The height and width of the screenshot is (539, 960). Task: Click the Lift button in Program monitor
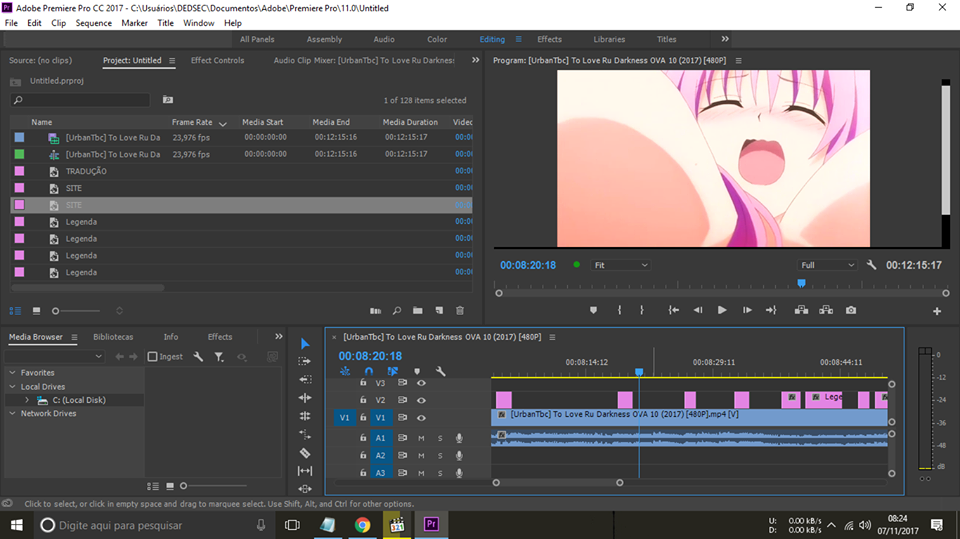[x=801, y=310]
